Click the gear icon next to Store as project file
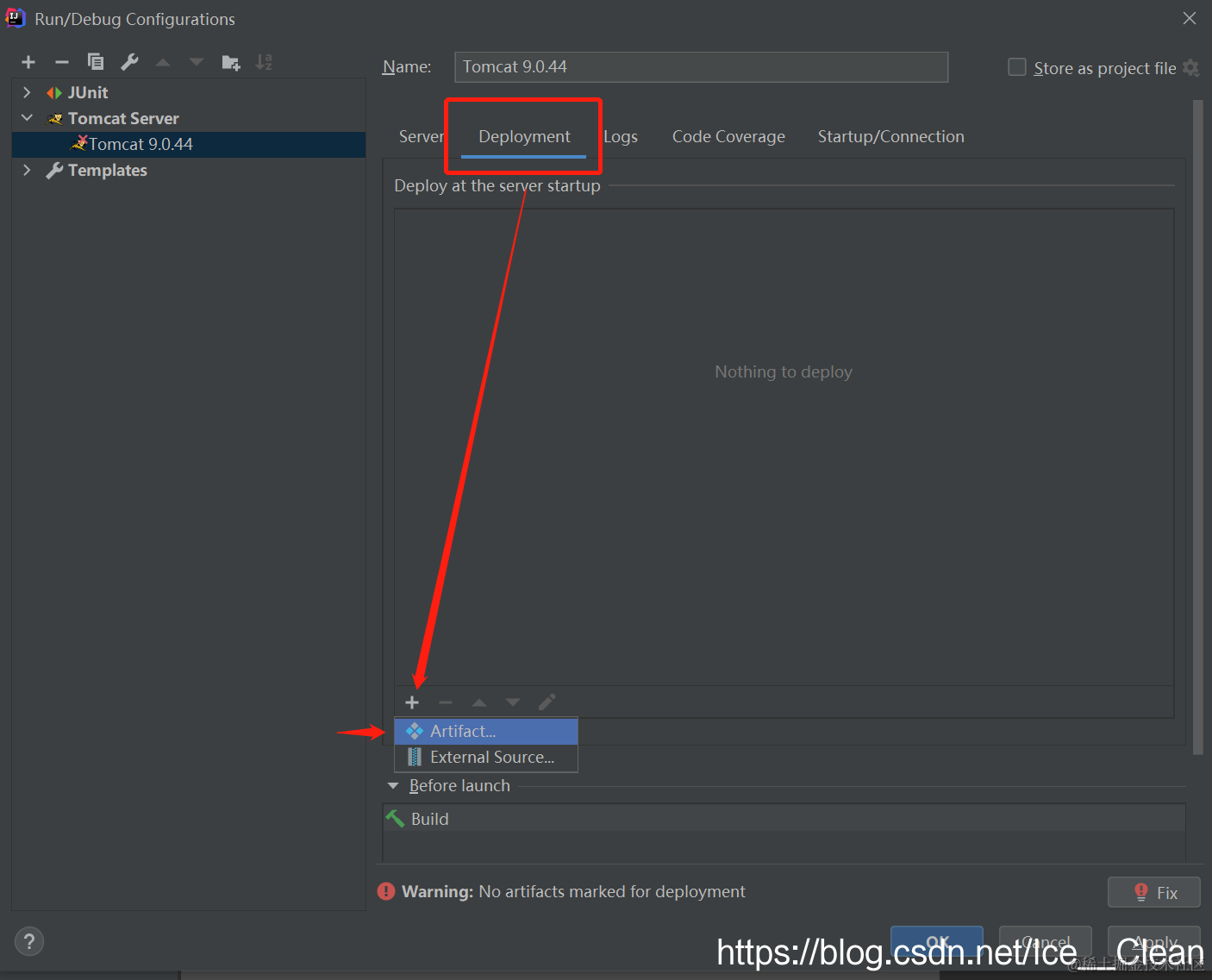The width and height of the screenshot is (1212, 980). pos(1191,68)
